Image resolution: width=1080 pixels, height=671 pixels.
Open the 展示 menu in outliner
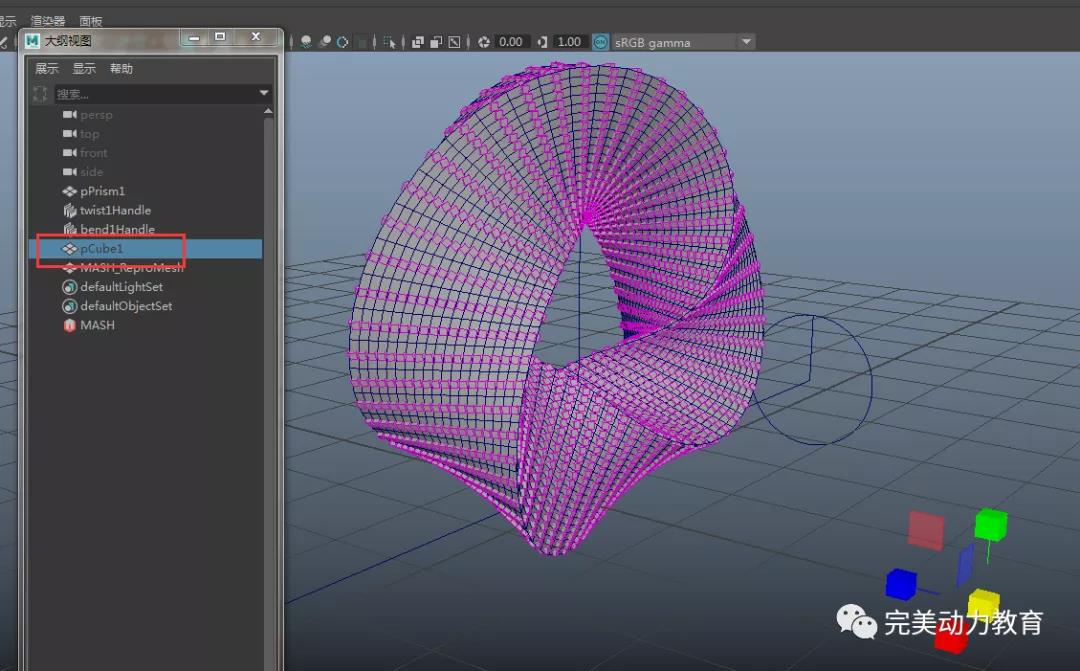(x=47, y=69)
